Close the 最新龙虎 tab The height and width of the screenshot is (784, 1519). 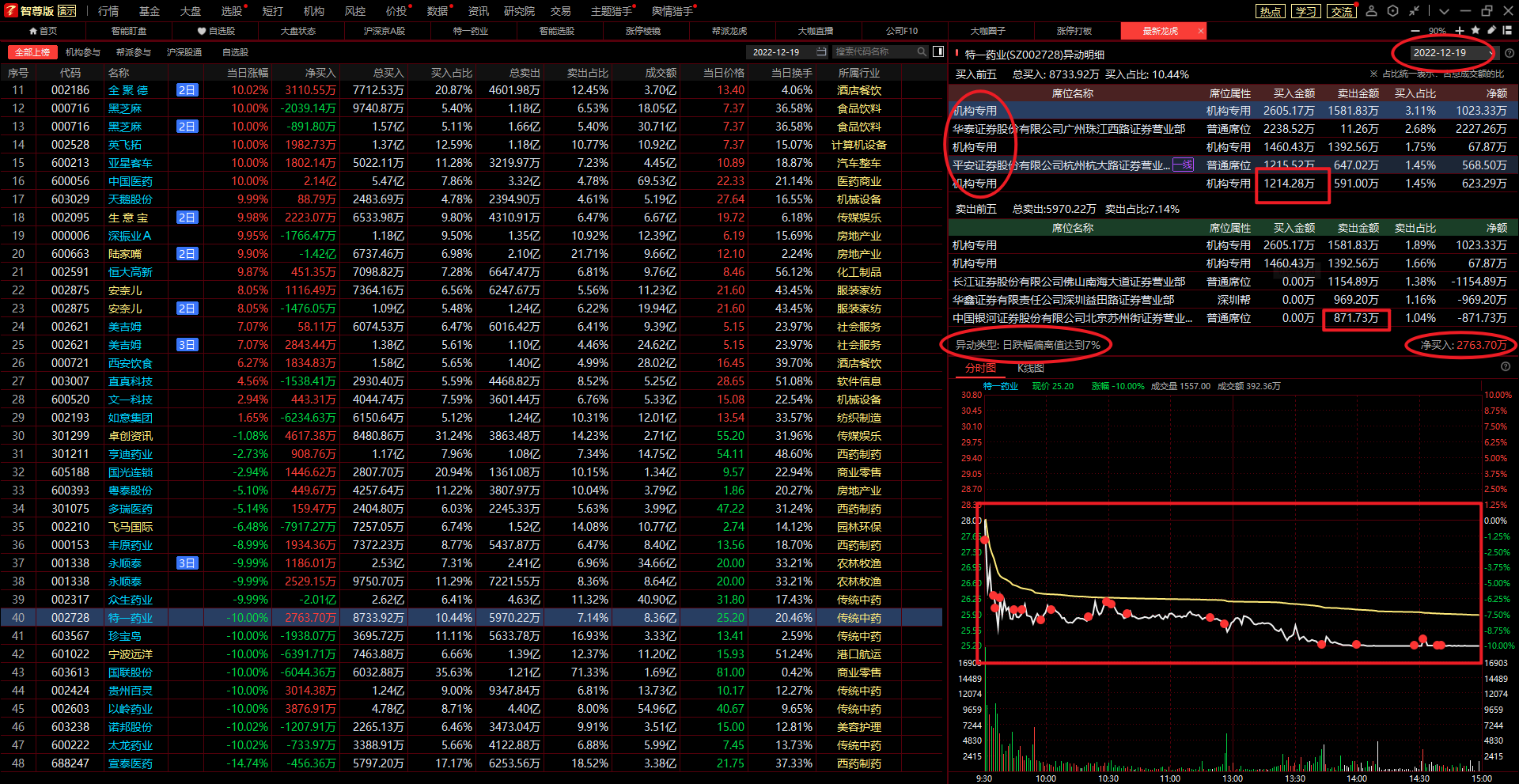click(1200, 31)
